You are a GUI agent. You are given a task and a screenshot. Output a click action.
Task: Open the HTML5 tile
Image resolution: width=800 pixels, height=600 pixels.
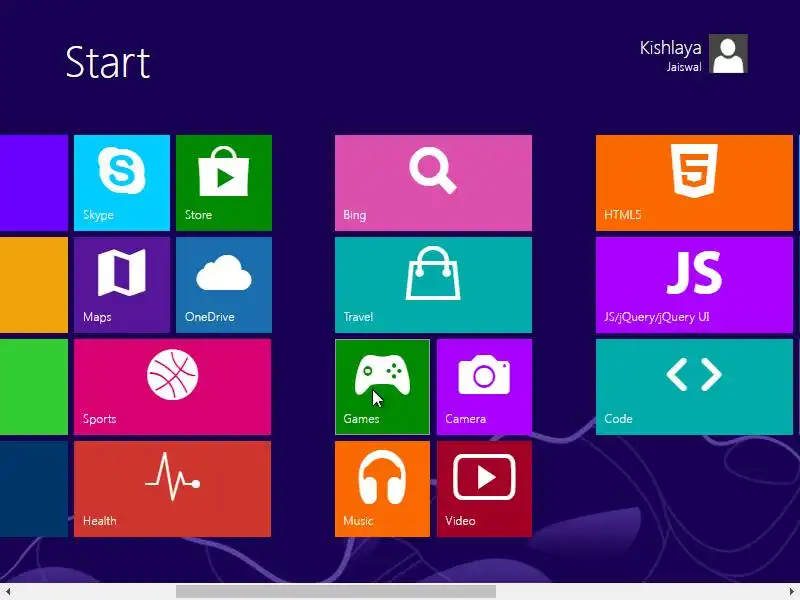pyautogui.click(x=694, y=183)
